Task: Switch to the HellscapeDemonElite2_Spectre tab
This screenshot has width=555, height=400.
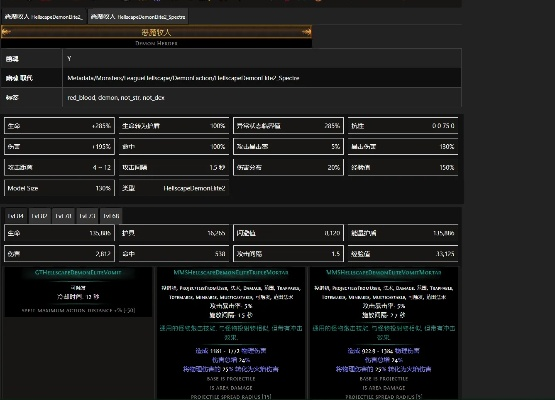Action: point(138,17)
